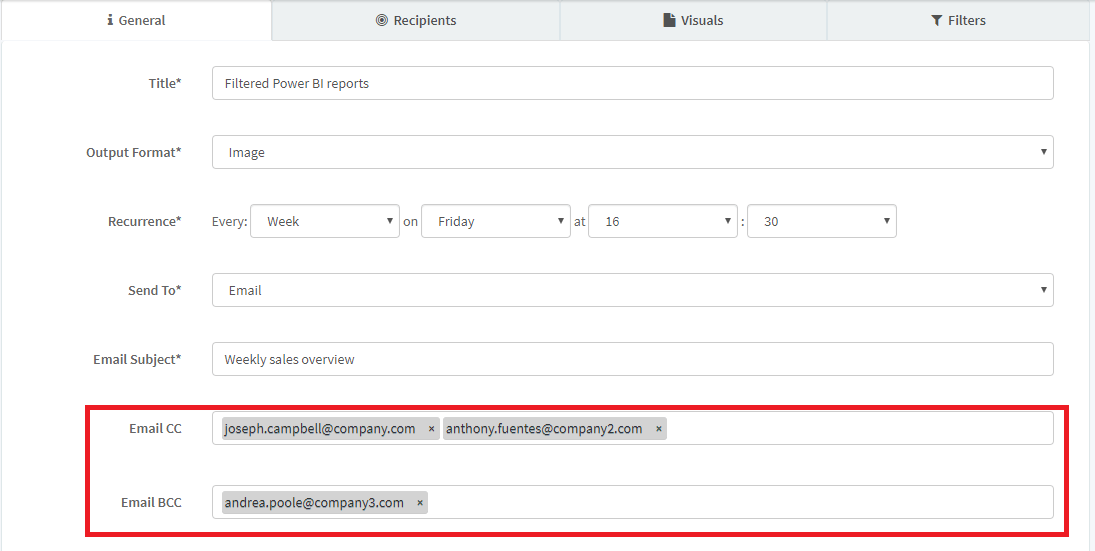
Task: Click the Recurrence label
Action: point(145,221)
